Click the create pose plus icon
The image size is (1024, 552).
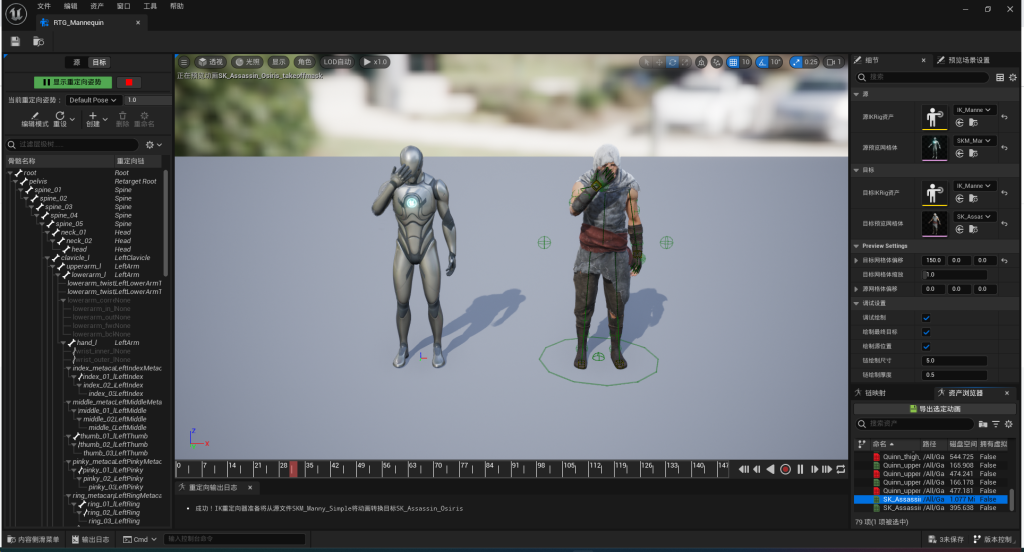click(93, 116)
